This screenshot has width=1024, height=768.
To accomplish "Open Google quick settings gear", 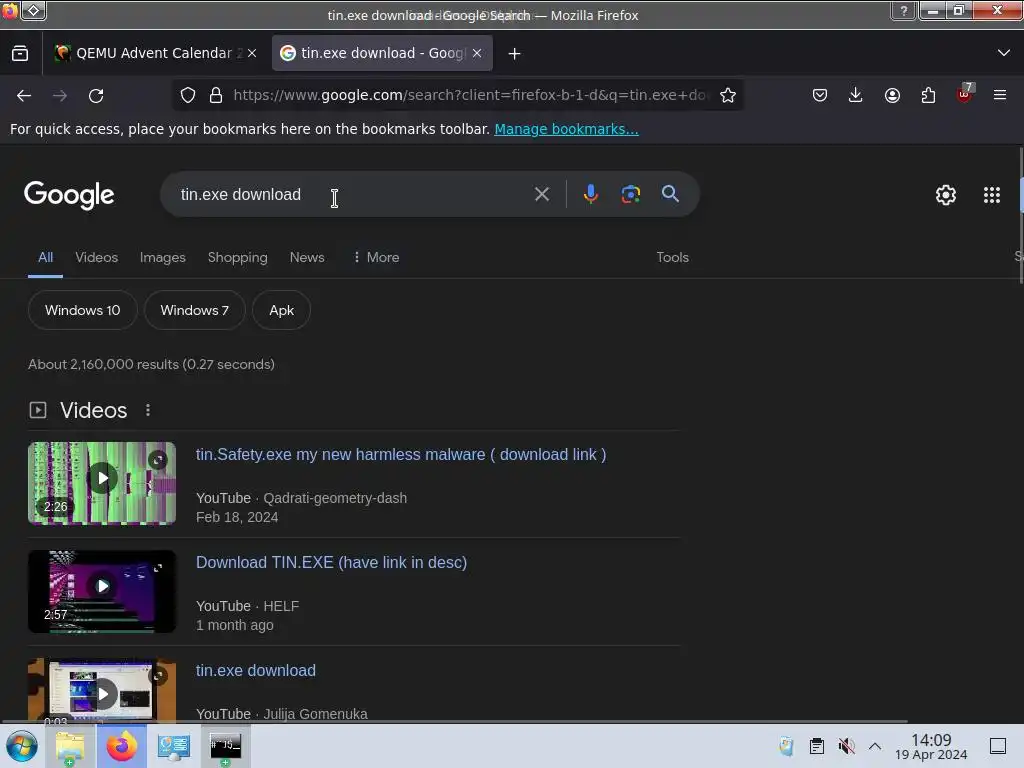I will click(946, 195).
